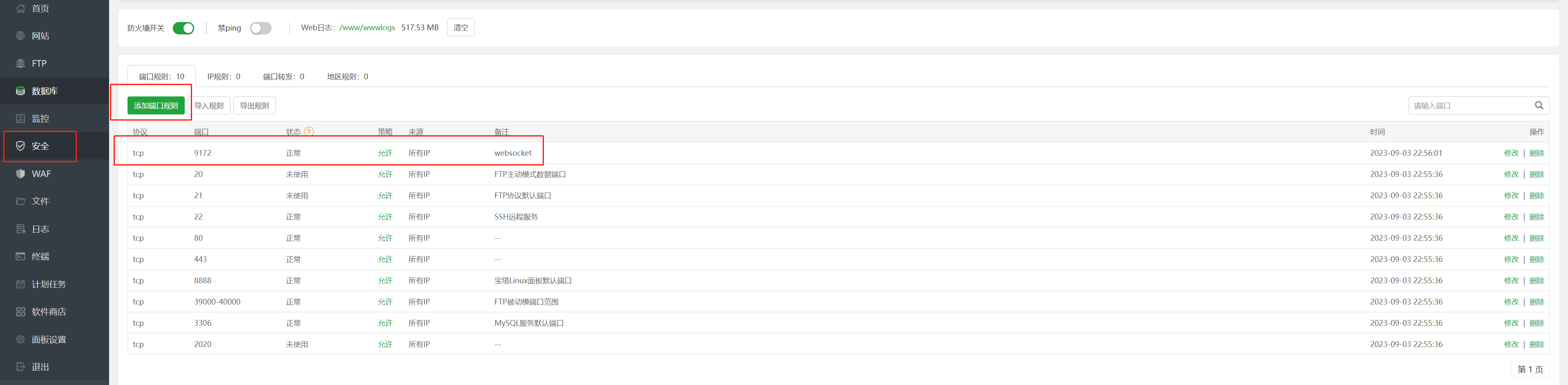Image resolution: width=1568 pixels, height=385 pixels.
Task: Click the 清空 log button
Action: coord(461,28)
